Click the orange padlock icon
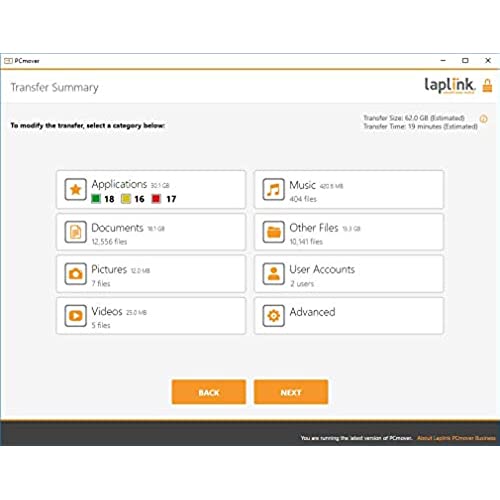The image size is (500, 500). (487, 86)
